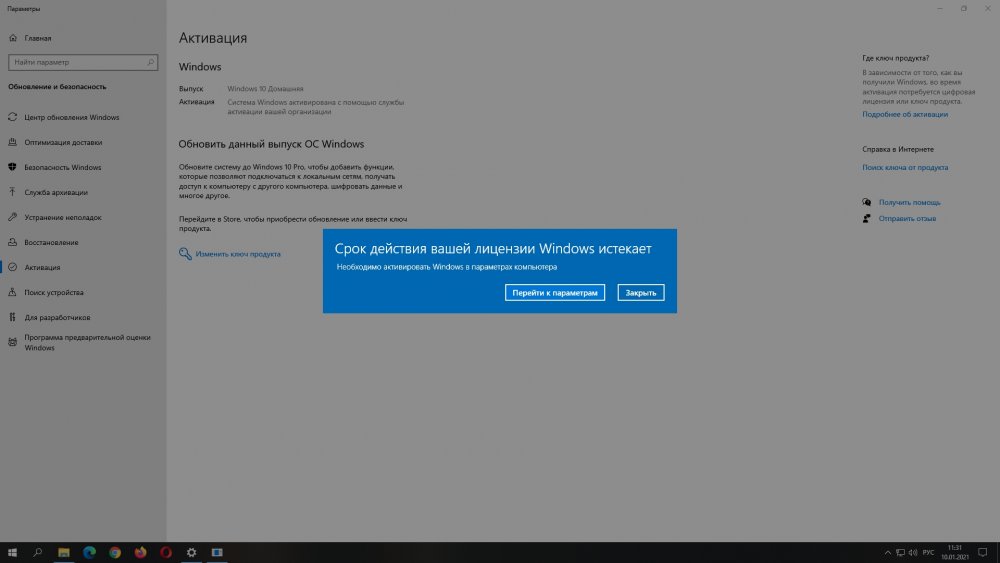This screenshot has height=563, width=1000.
Task: Click the 'Перейти к параметрам' button
Action: [x=555, y=293]
